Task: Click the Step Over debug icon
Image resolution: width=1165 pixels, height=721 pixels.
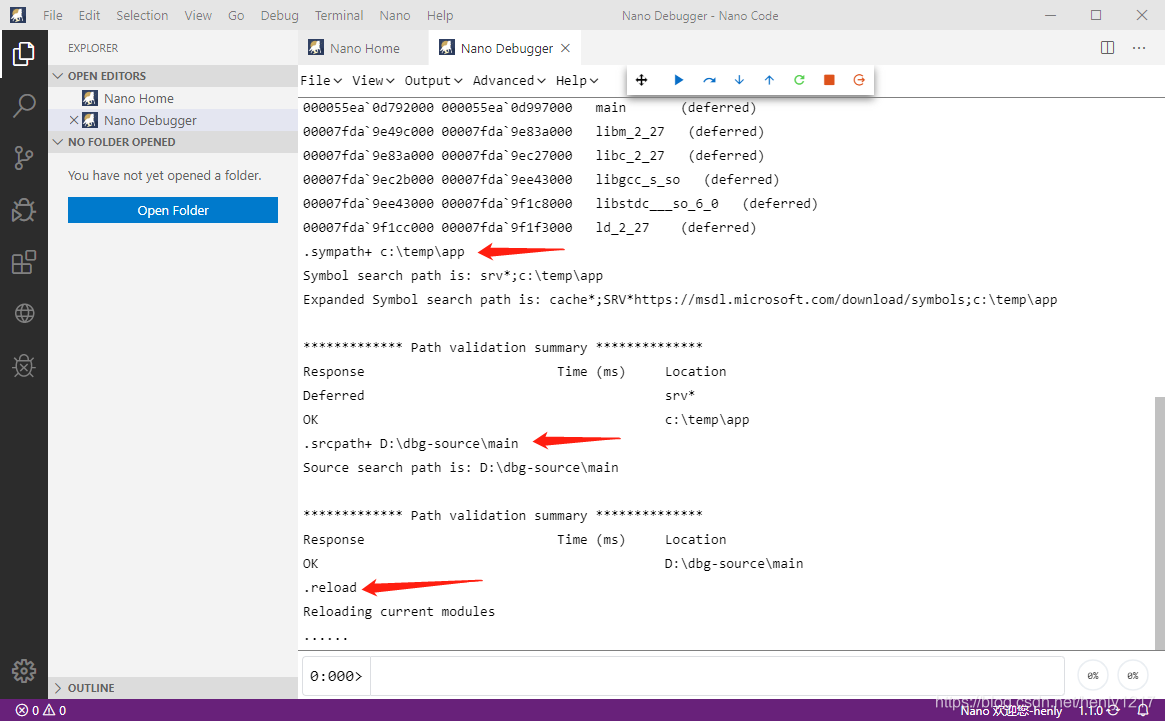Action: 710,80
